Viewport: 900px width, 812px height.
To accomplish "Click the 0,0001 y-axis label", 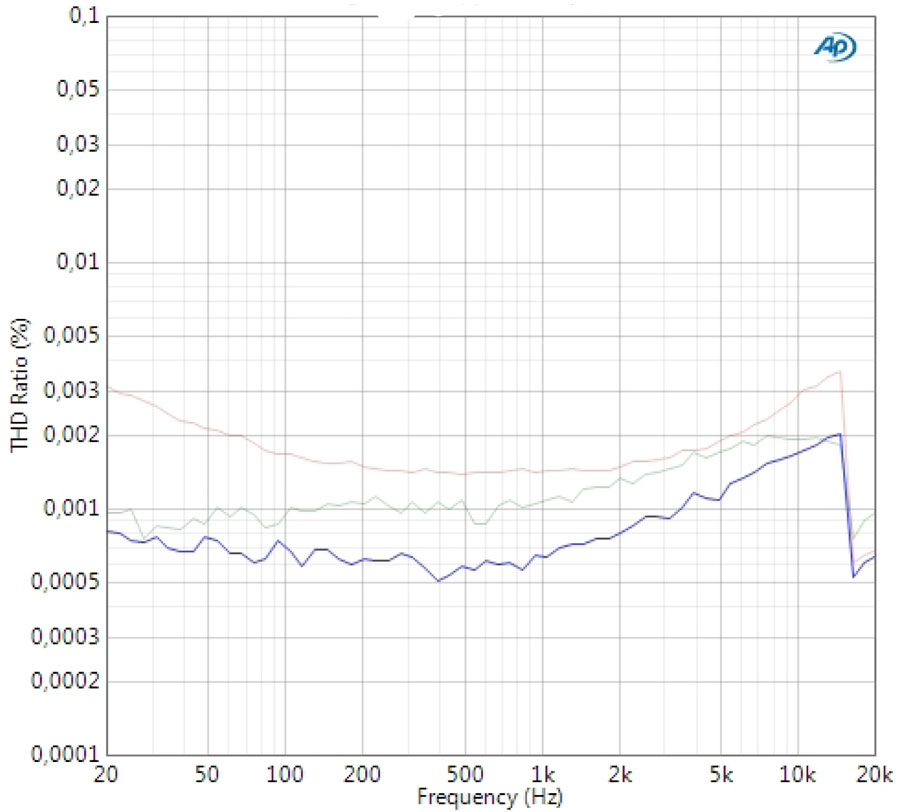I will (x=65, y=755).
